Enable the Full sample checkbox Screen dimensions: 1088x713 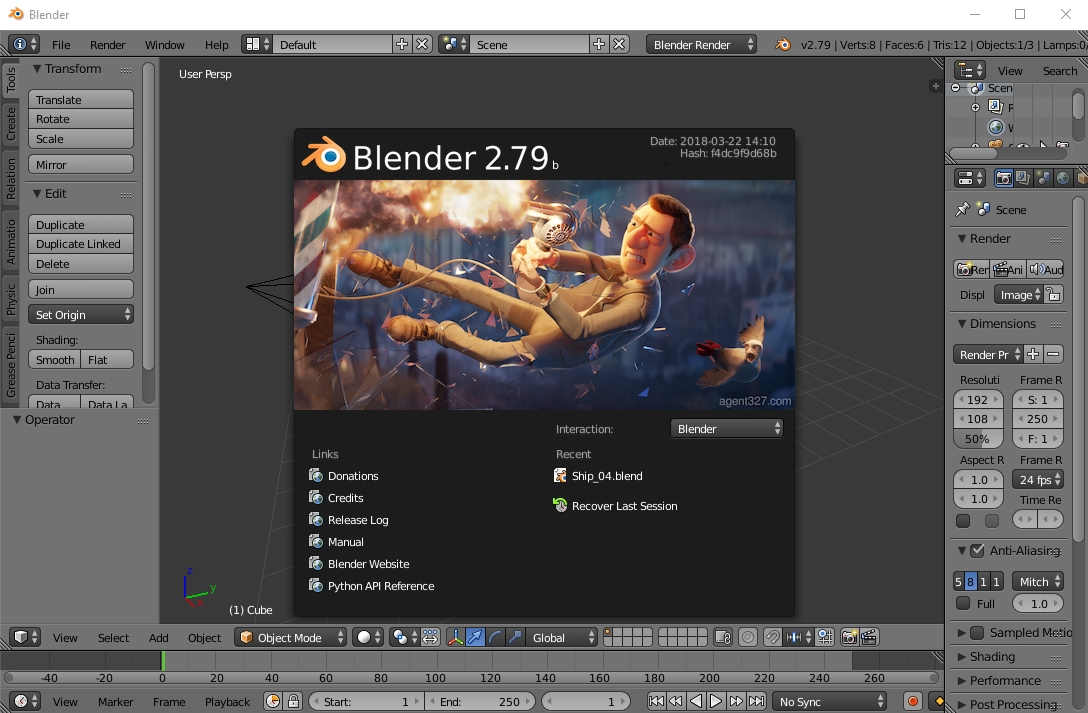[x=963, y=604]
